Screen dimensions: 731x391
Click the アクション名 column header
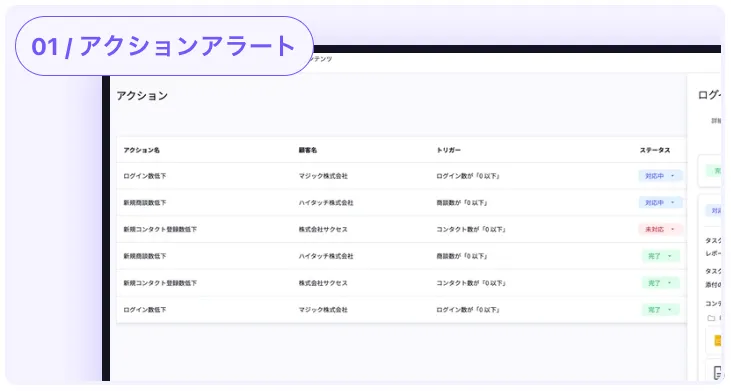pos(141,150)
